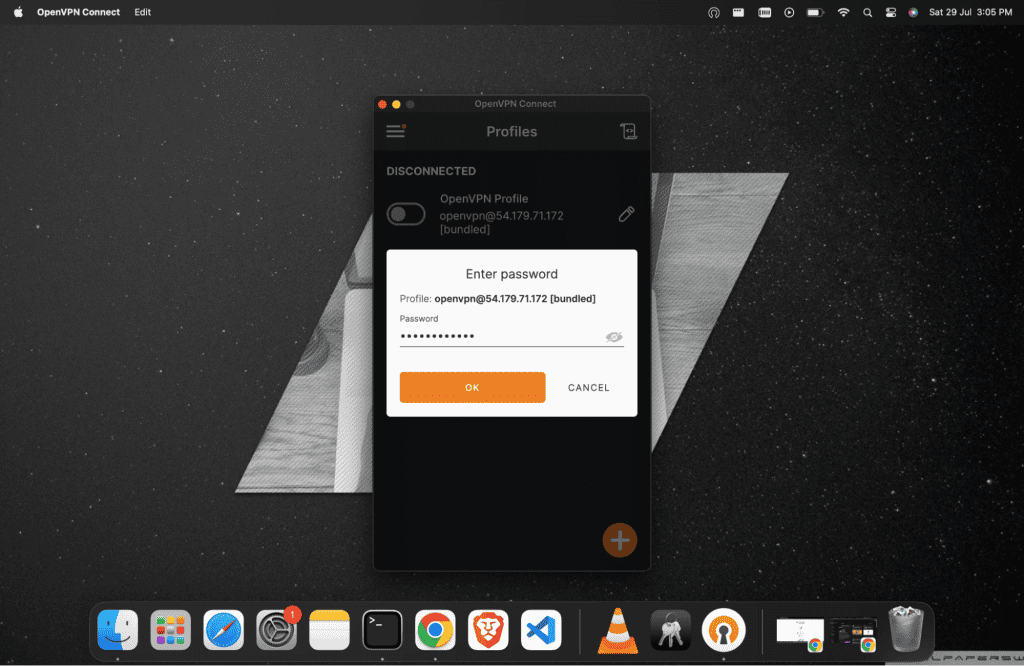Click the date and time in menu bar
This screenshot has width=1024, height=666.
click(x=970, y=12)
